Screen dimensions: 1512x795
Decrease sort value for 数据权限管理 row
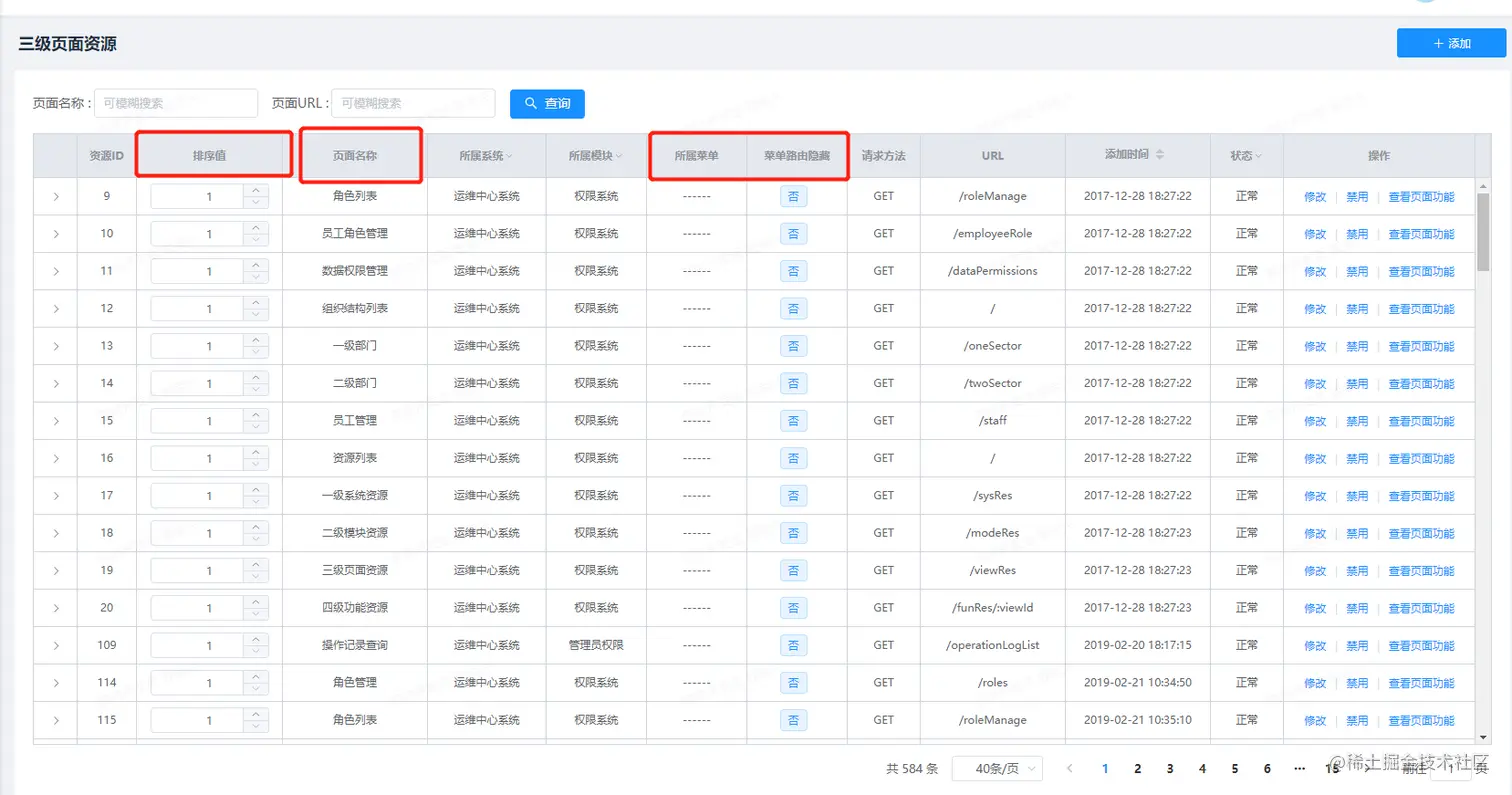click(x=257, y=277)
